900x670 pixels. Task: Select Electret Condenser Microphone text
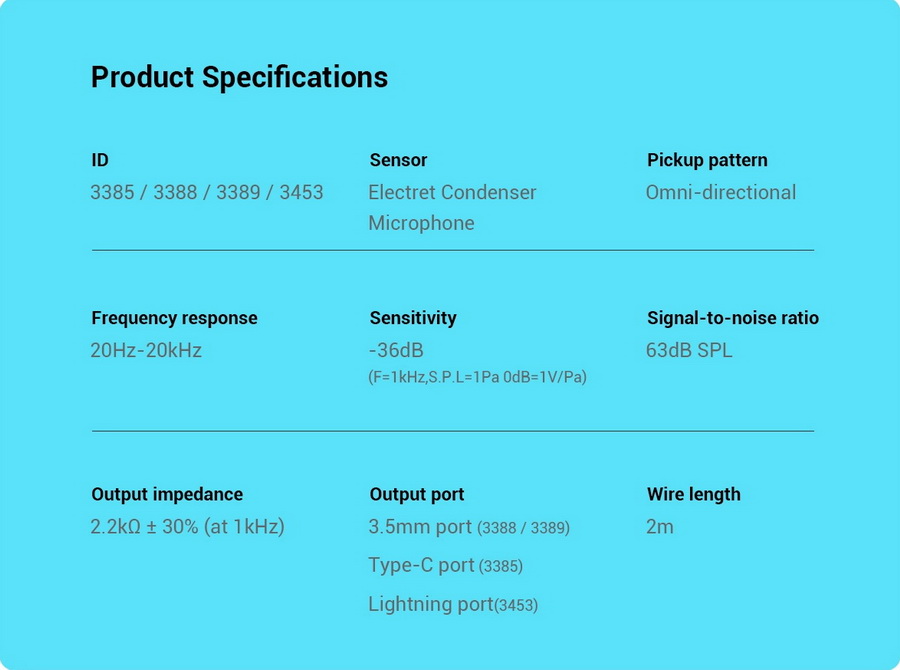452,208
